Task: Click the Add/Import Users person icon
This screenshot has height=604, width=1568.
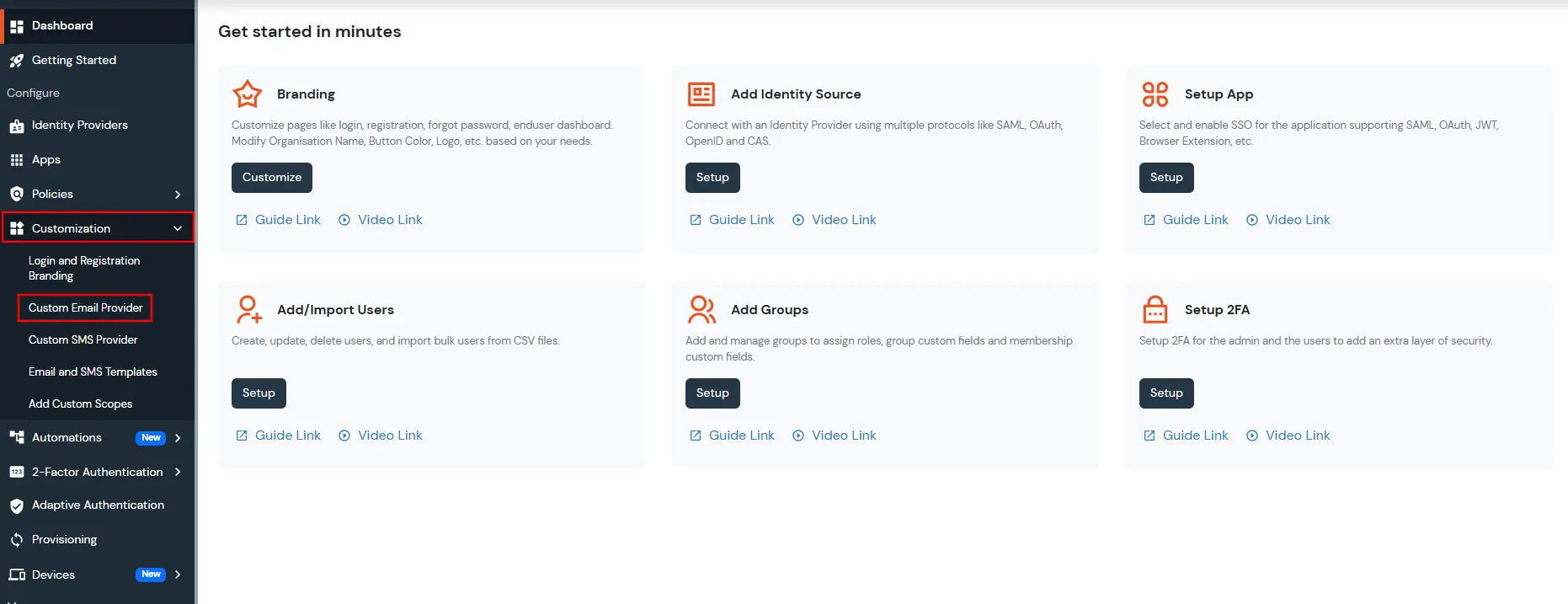Action: pos(248,309)
